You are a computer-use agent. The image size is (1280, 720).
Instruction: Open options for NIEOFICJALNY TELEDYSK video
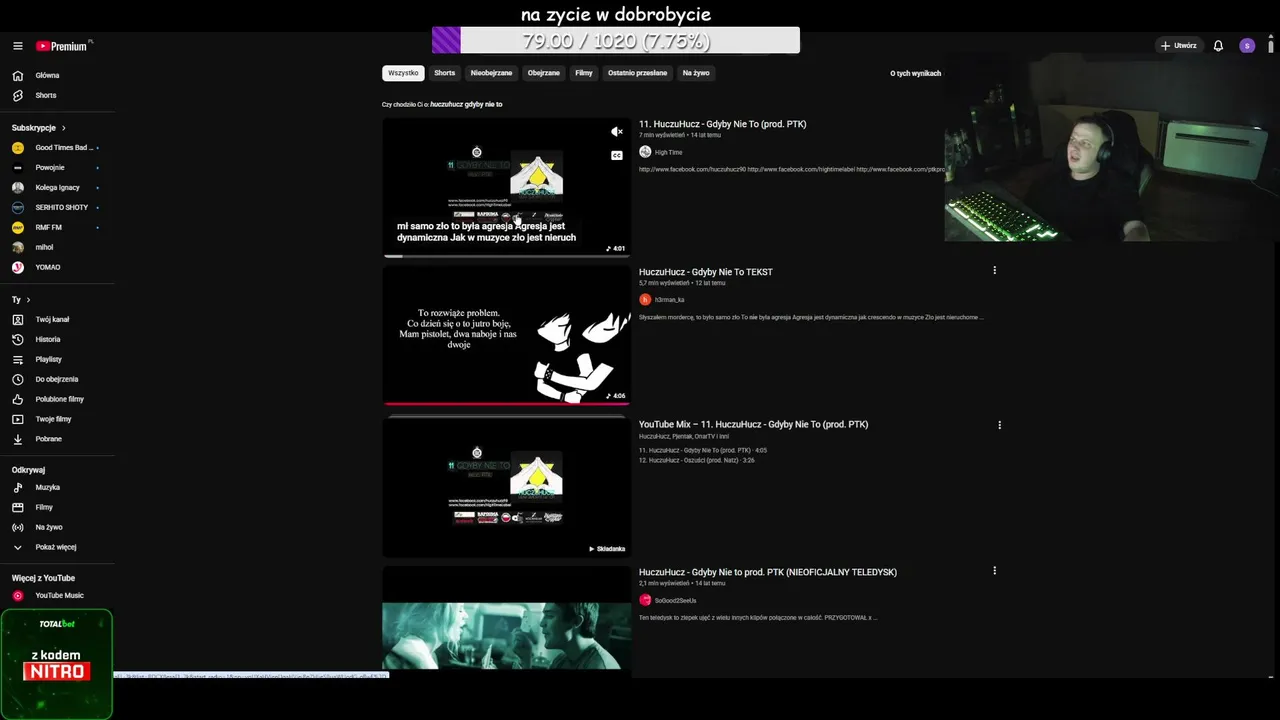[x=994, y=570]
